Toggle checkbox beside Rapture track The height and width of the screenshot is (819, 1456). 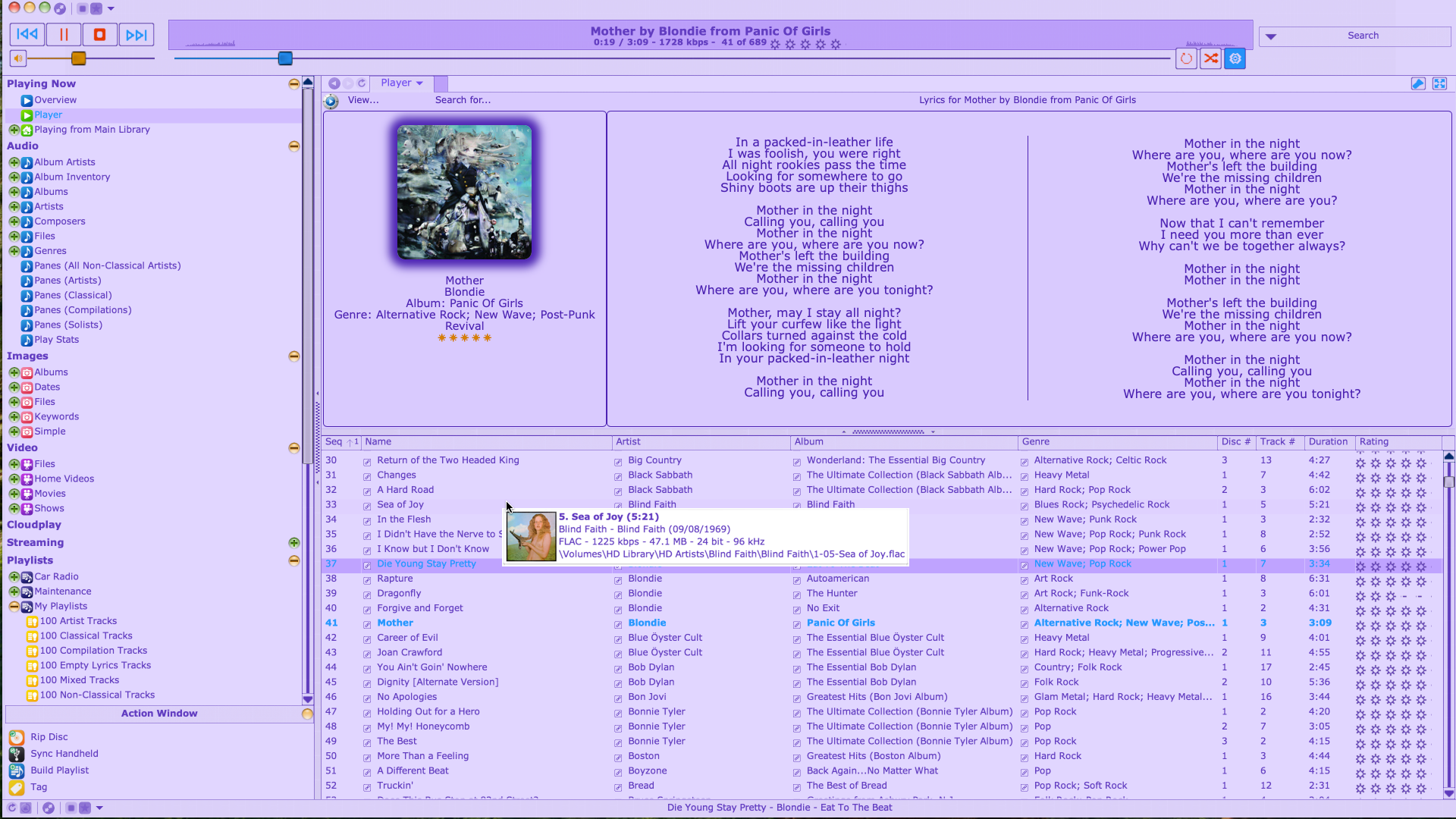click(367, 579)
